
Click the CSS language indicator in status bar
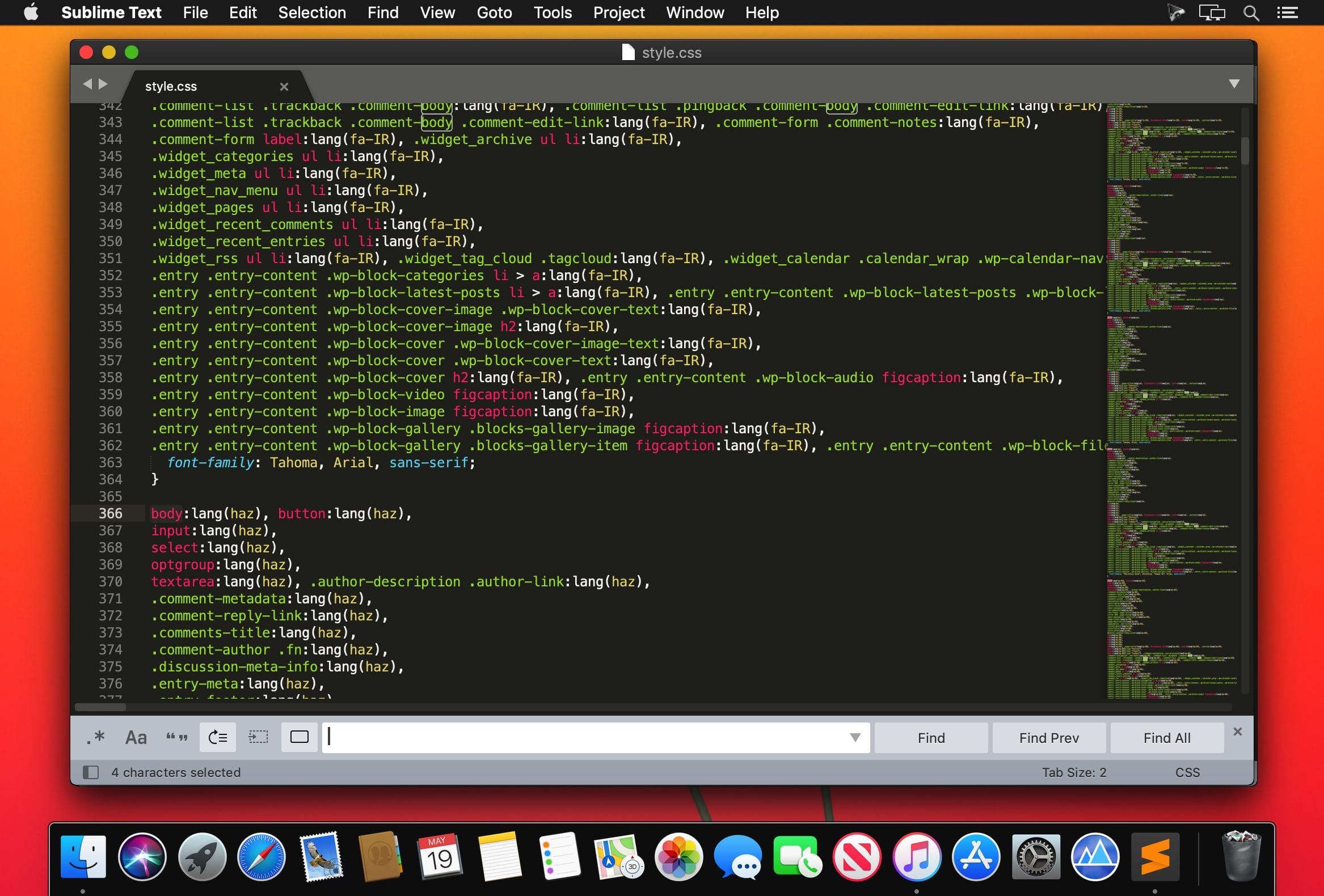point(1188,772)
